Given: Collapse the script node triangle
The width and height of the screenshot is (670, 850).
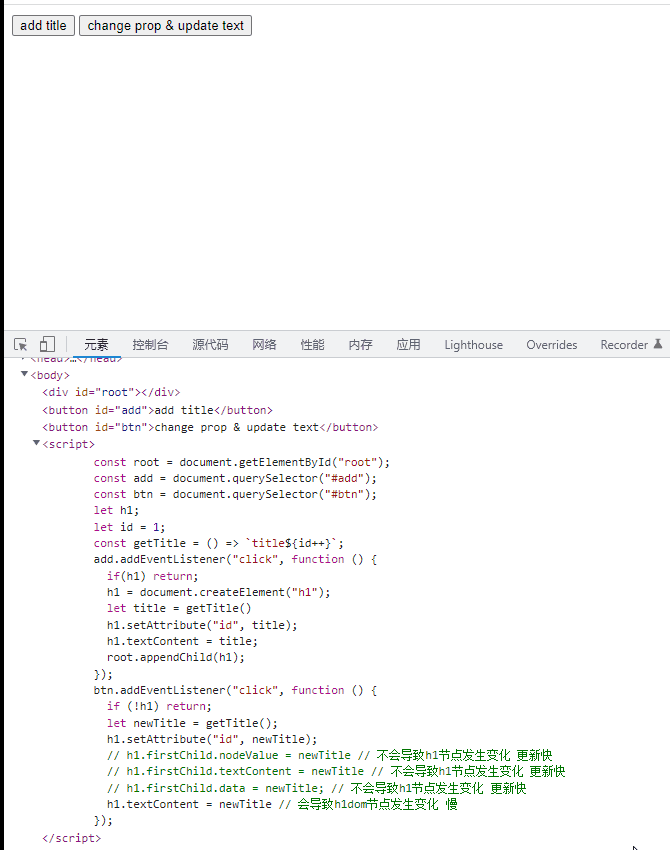Looking at the screenshot, I should point(36,443).
